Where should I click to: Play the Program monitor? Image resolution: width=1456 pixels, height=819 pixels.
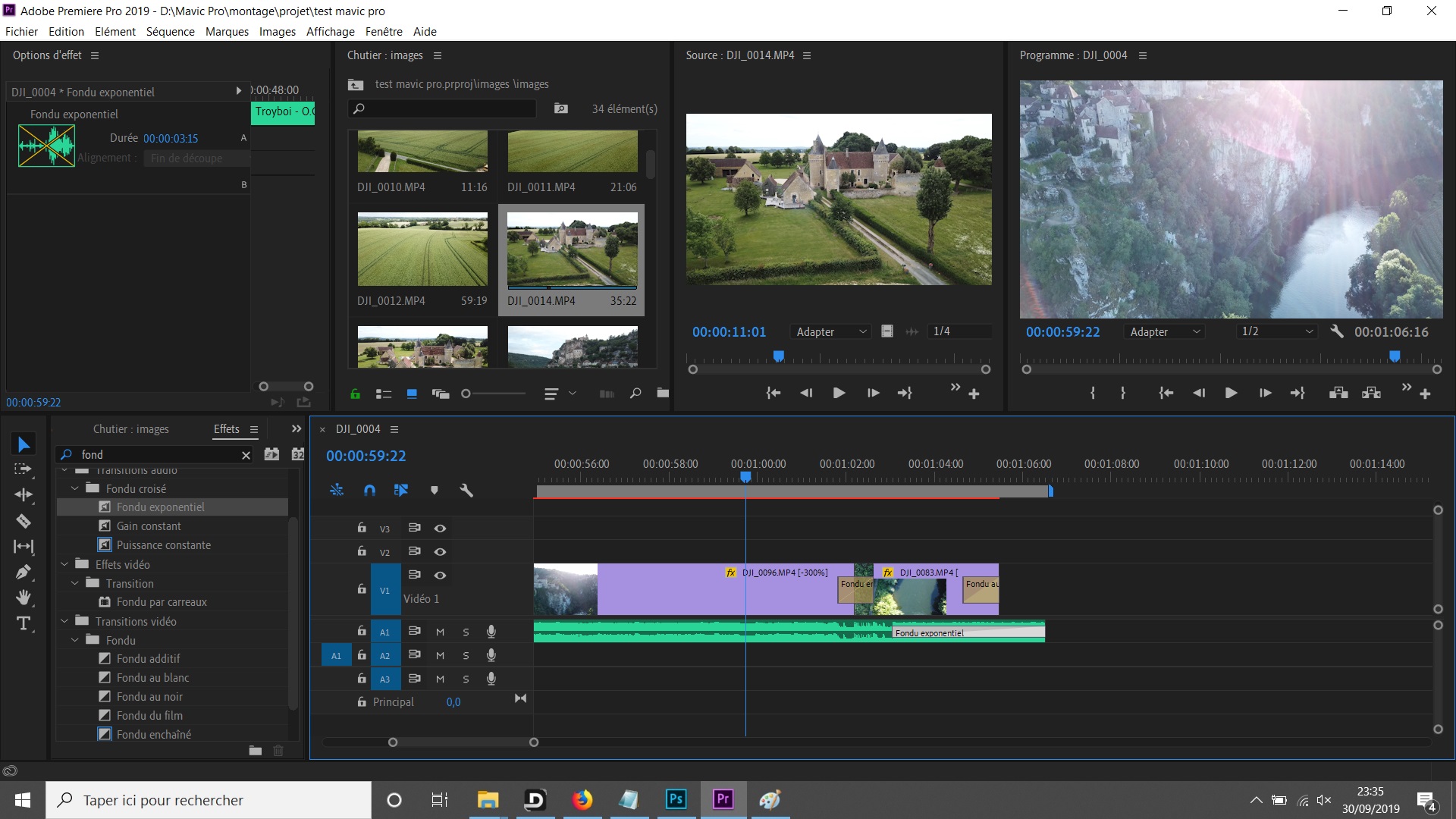point(1231,393)
